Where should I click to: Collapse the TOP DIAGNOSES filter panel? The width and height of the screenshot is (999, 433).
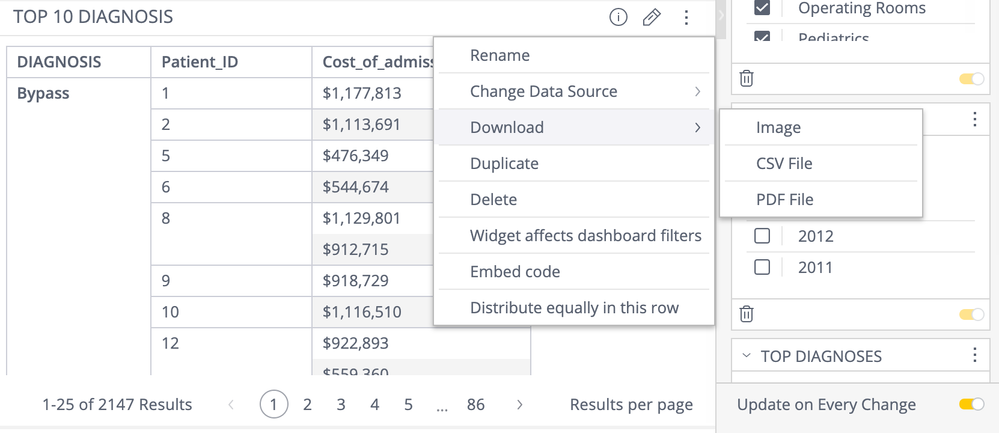click(x=746, y=356)
